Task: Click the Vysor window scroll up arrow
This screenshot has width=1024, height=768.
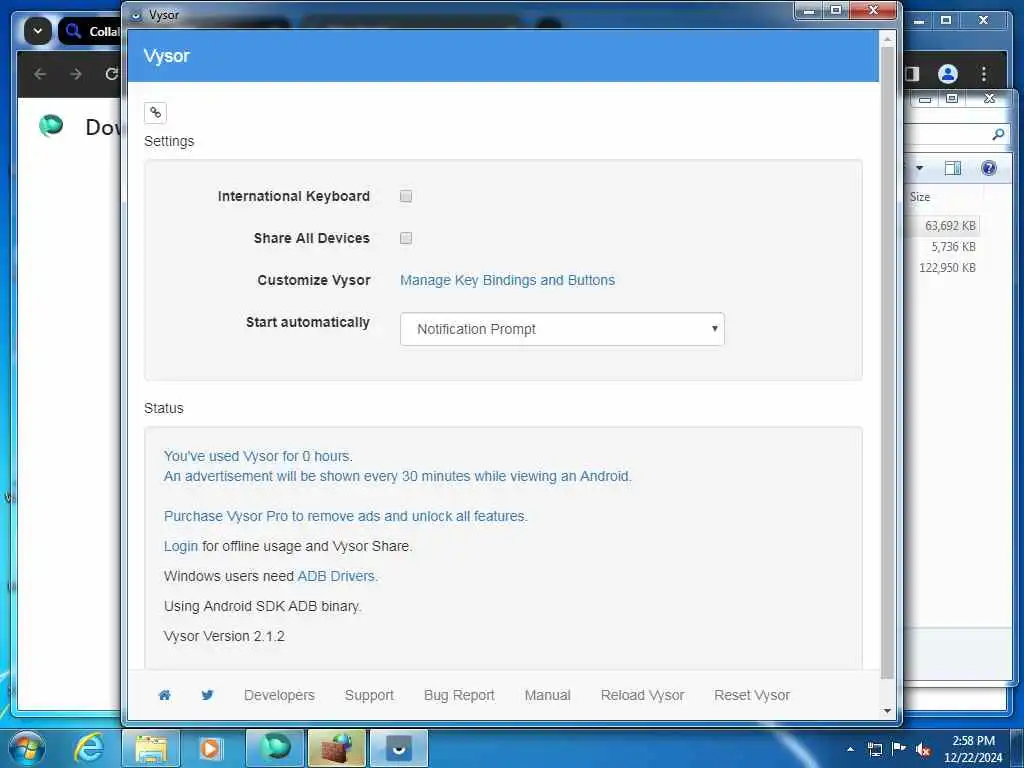Action: [887, 40]
